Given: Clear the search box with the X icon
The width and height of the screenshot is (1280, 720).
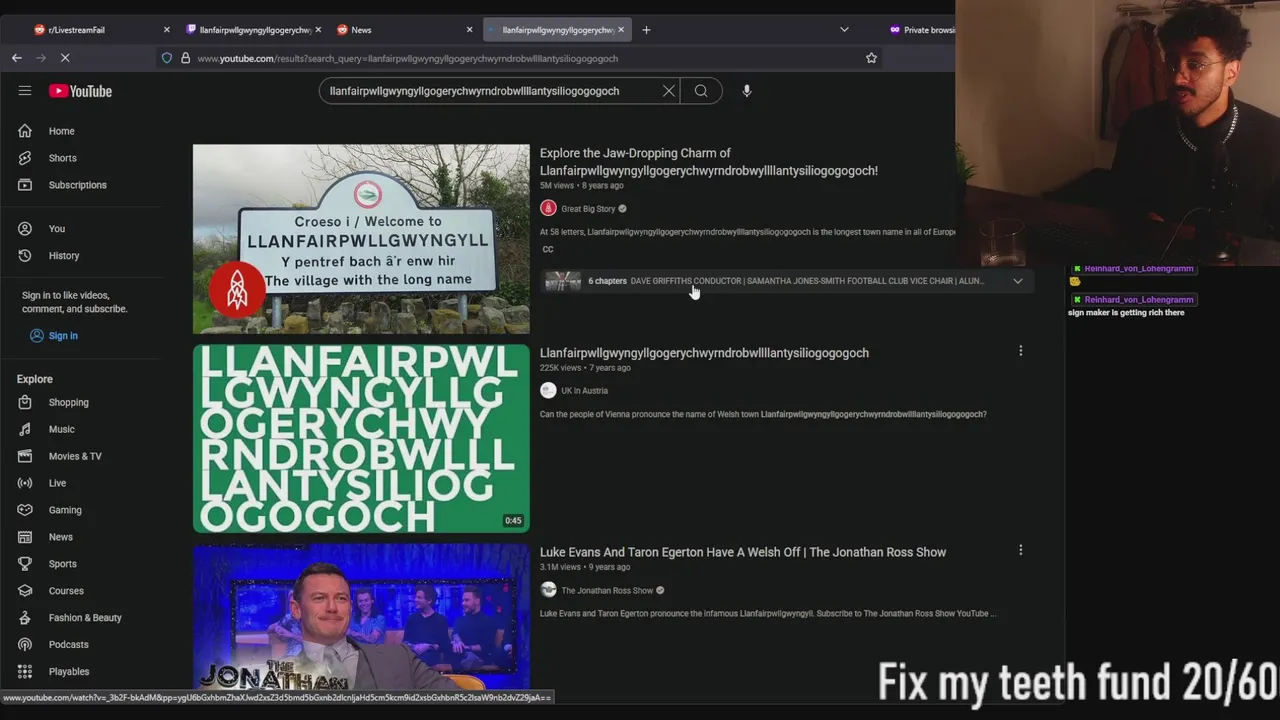Looking at the screenshot, I should [x=669, y=91].
